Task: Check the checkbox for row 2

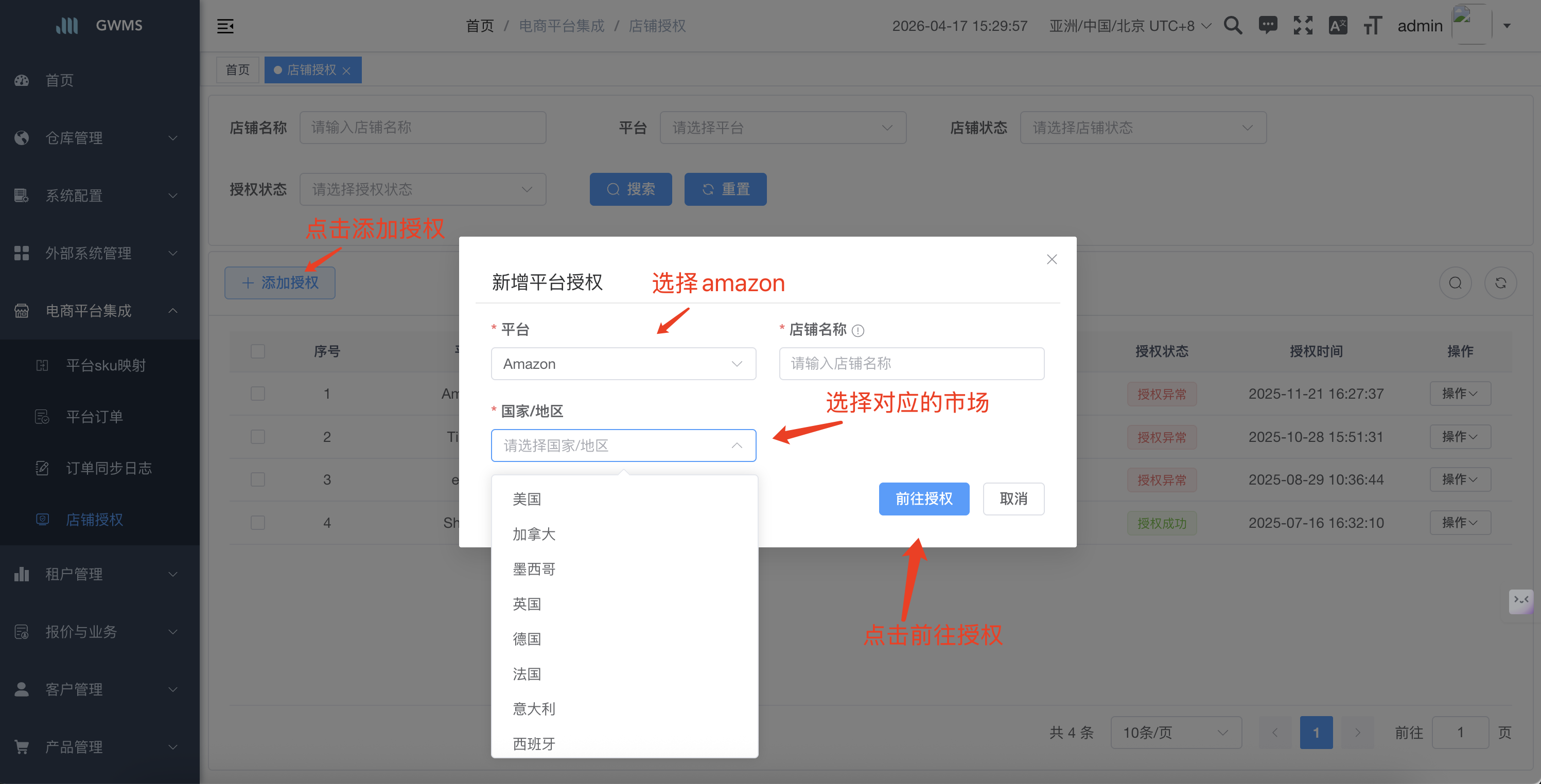Action: 258,437
